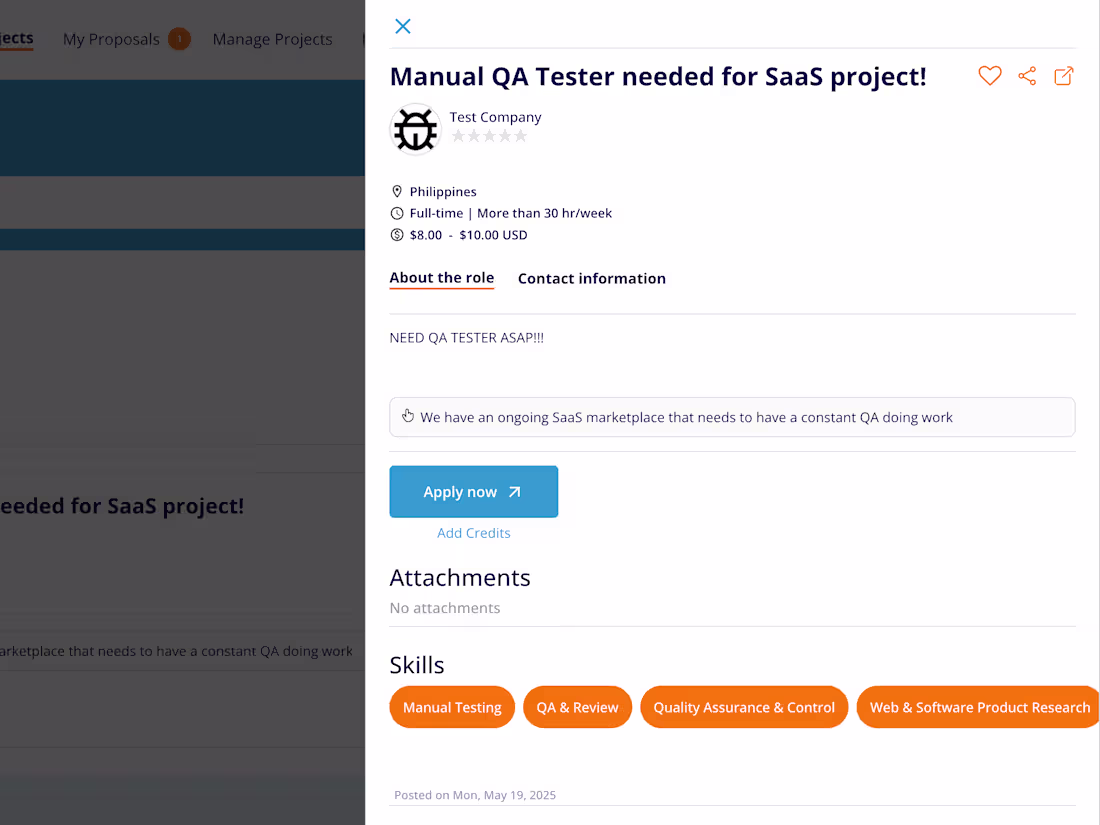Click the Web & Software Product Research chip
This screenshot has height=825, width=1100.
point(977,707)
